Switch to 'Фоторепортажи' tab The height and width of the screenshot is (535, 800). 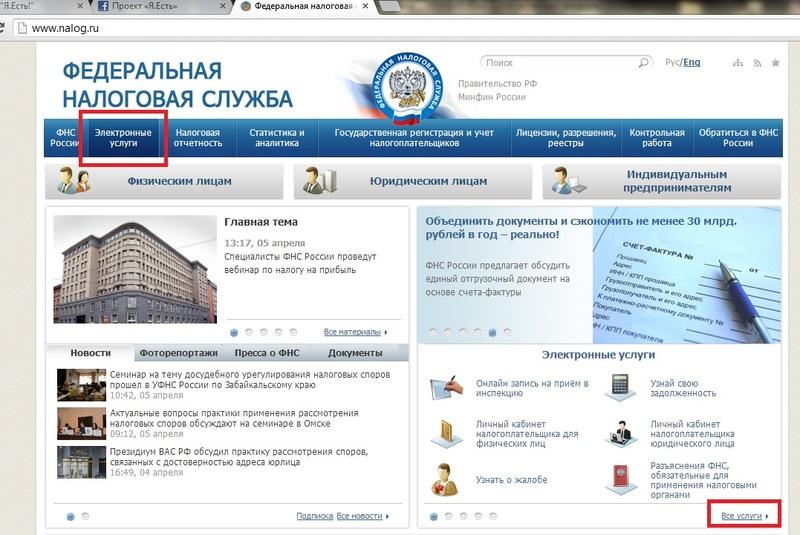(x=180, y=353)
